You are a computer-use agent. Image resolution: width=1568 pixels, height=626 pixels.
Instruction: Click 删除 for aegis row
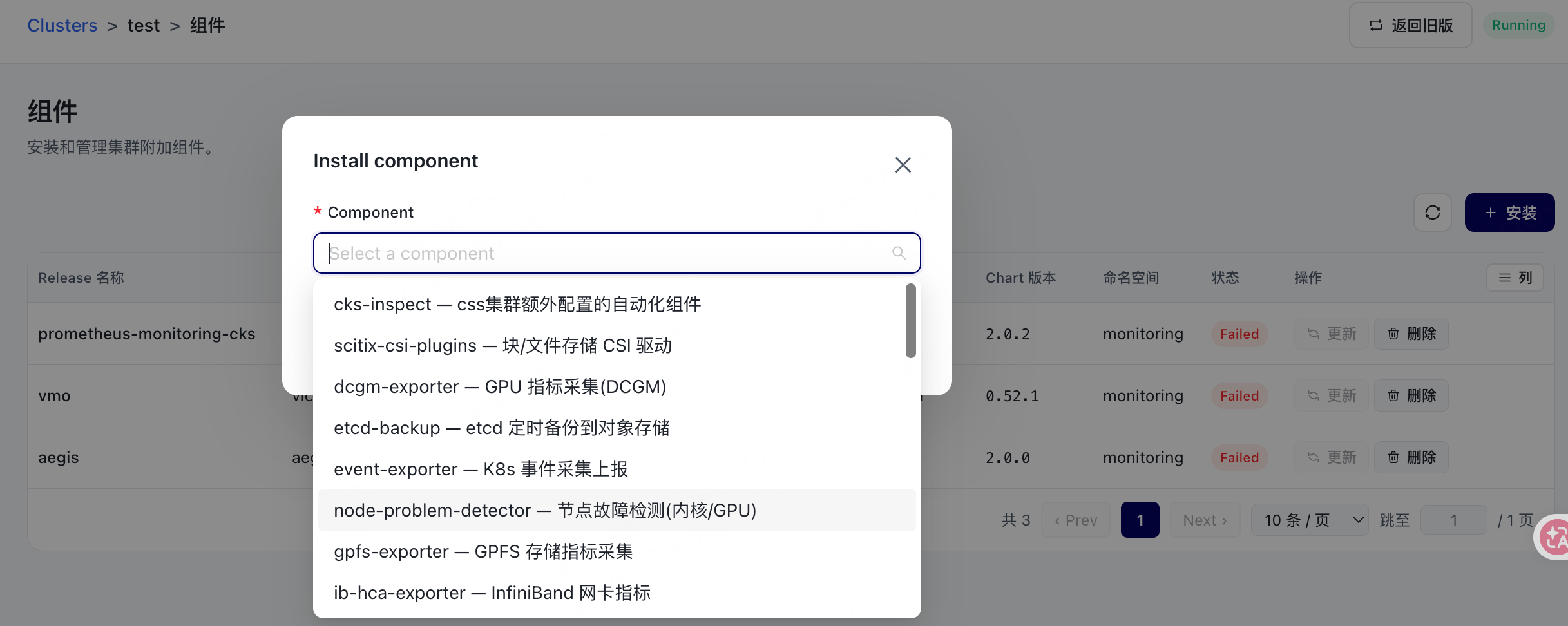(x=1411, y=457)
